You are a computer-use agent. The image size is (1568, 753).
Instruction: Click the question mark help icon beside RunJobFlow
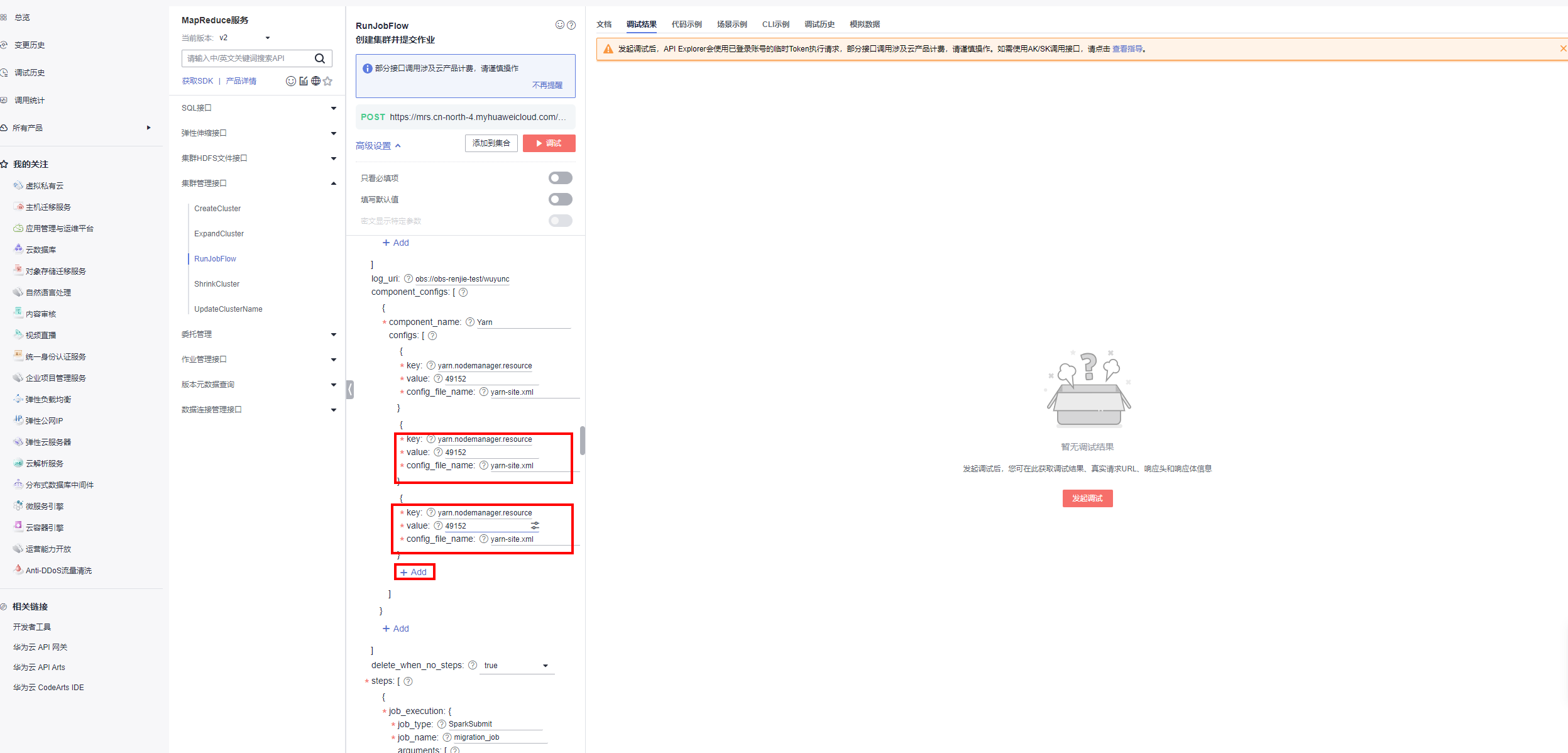tap(571, 25)
